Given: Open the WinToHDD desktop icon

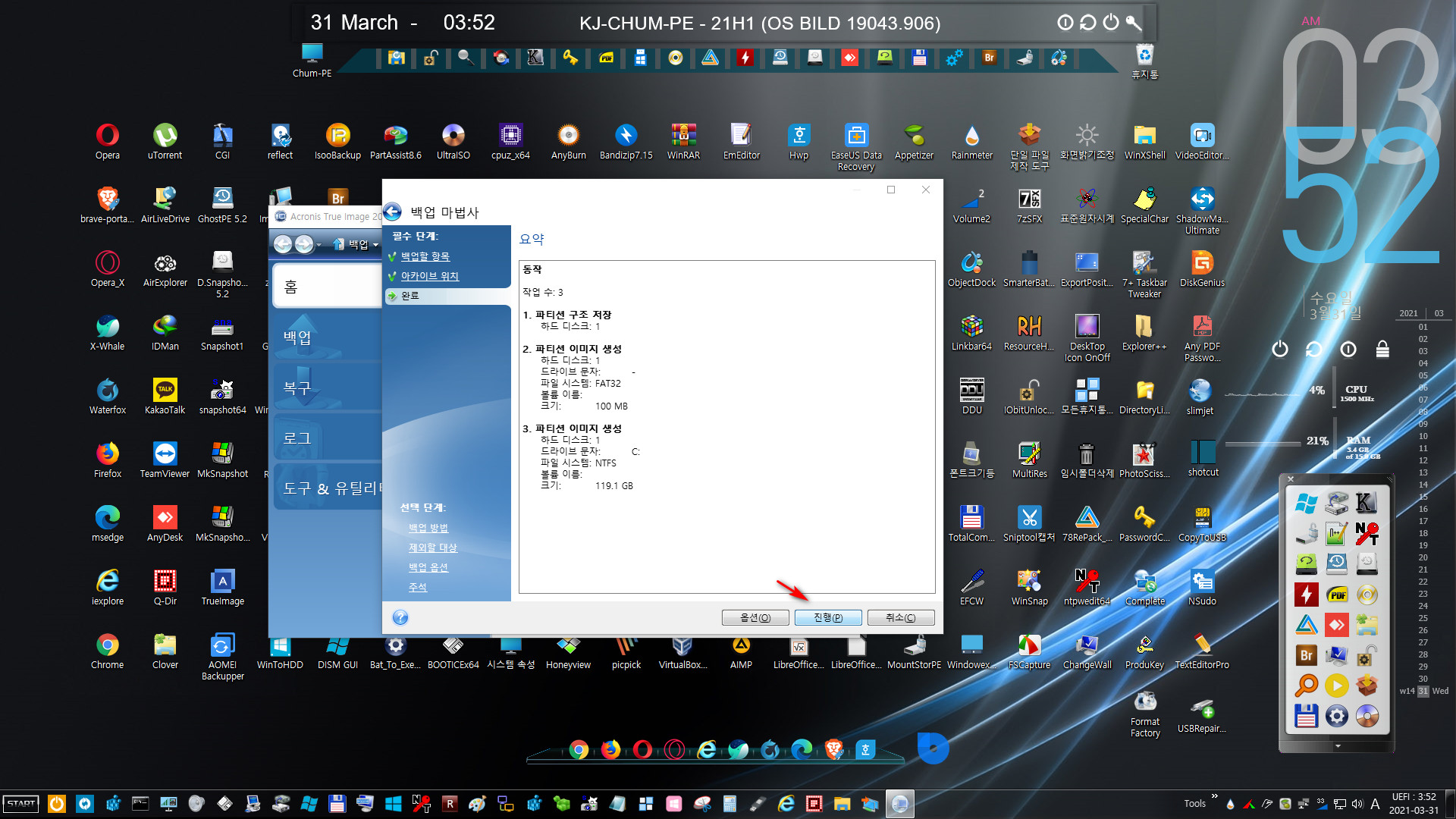Looking at the screenshot, I should tap(280, 652).
